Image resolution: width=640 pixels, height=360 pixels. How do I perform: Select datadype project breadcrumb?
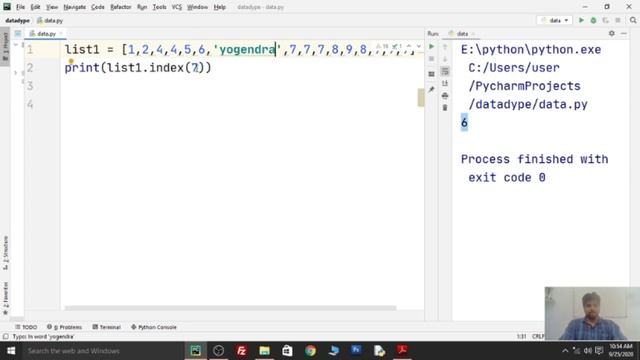point(18,20)
